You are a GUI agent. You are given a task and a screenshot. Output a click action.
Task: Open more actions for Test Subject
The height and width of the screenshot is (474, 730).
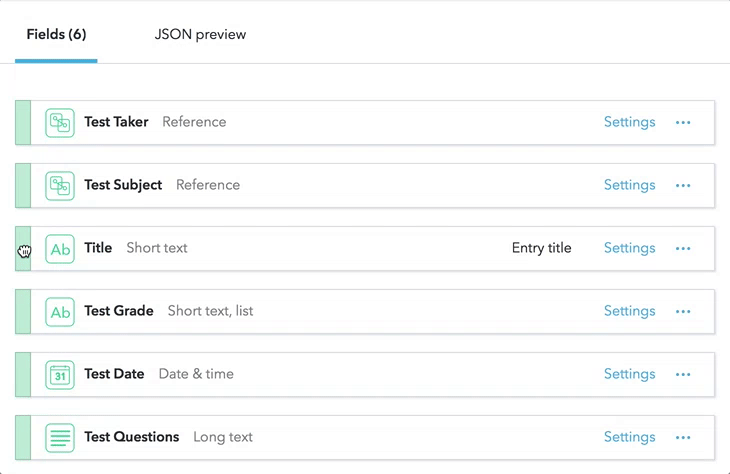(x=683, y=185)
